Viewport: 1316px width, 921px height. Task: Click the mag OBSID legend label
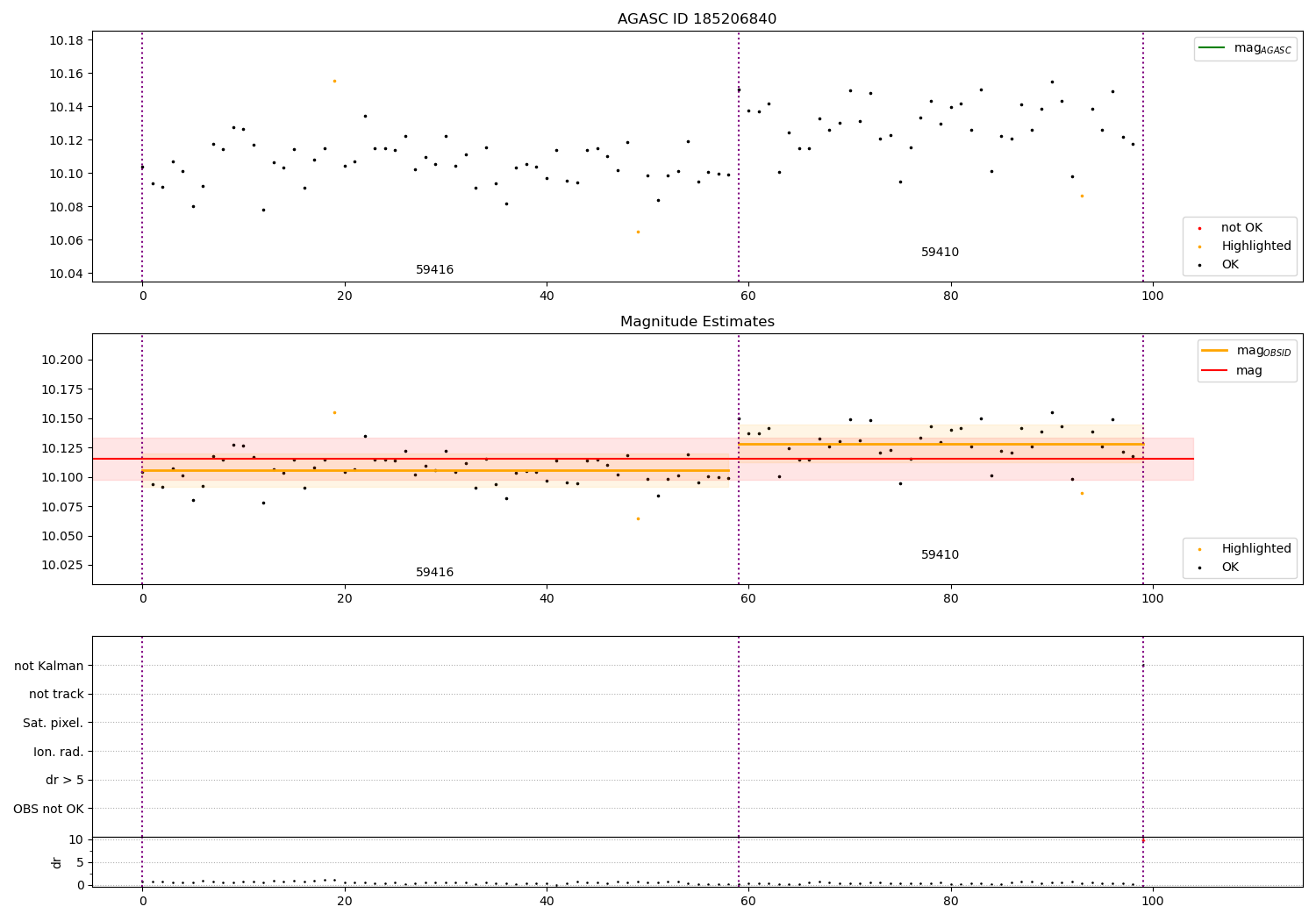(1264, 351)
